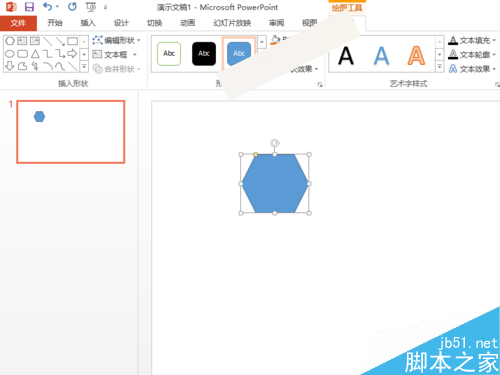
Task: Select the freeform shape tool in gallery
Action: tap(22, 66)
